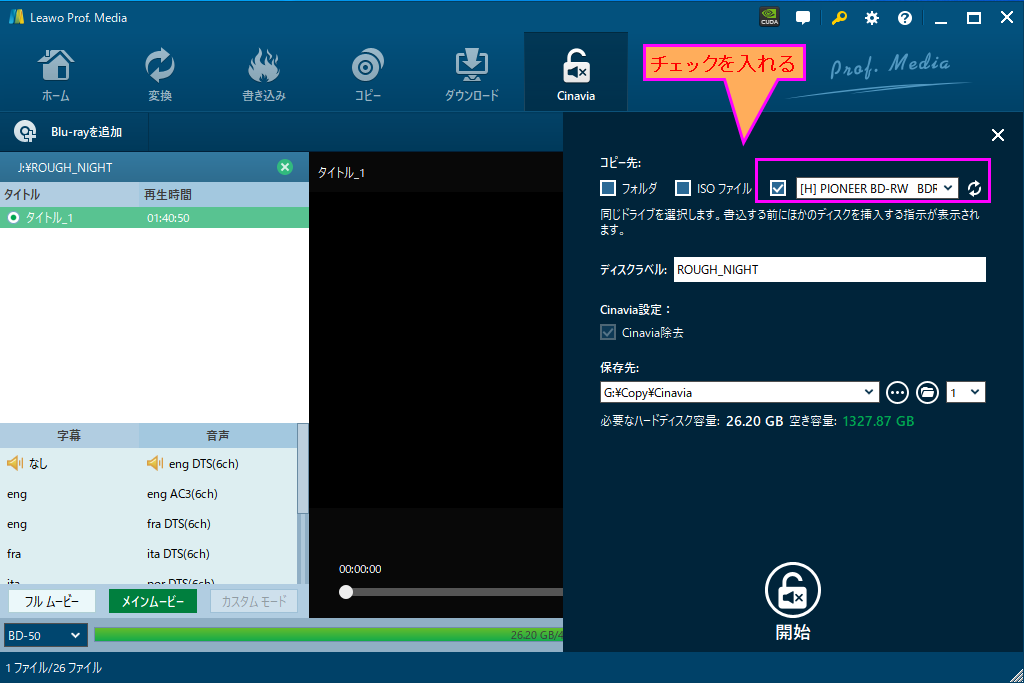Select the fra subtitle entry
The width and height of the screenshot is (1024, 683).
click(x=14, y=554)
